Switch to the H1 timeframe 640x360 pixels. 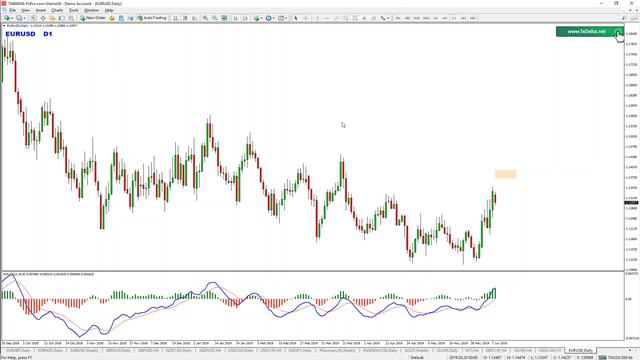coord(435,18)
